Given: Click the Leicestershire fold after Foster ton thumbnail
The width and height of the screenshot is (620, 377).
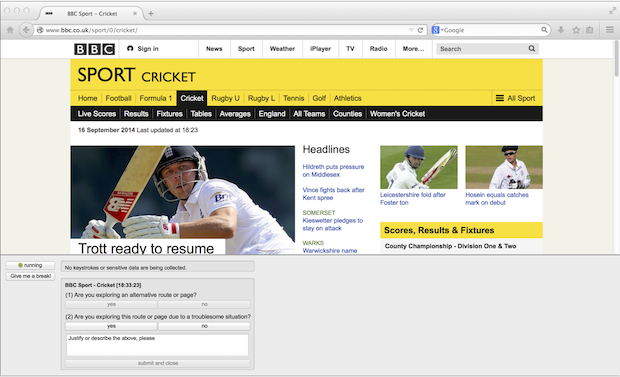Looking at the screenshot, I should pyautogui.click(x=419, y=167).
